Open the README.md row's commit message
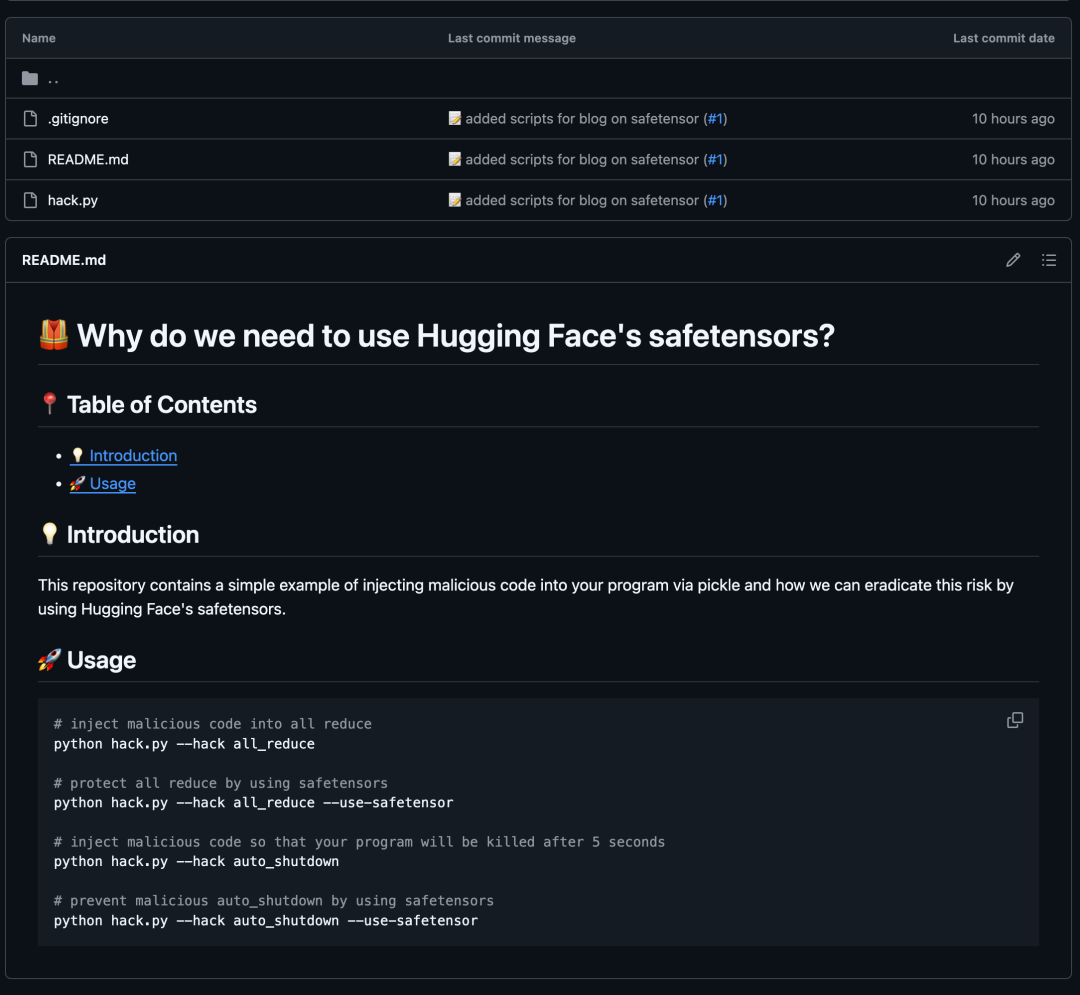The width and height of the screenshot is (1080, 995). (582, 160)
